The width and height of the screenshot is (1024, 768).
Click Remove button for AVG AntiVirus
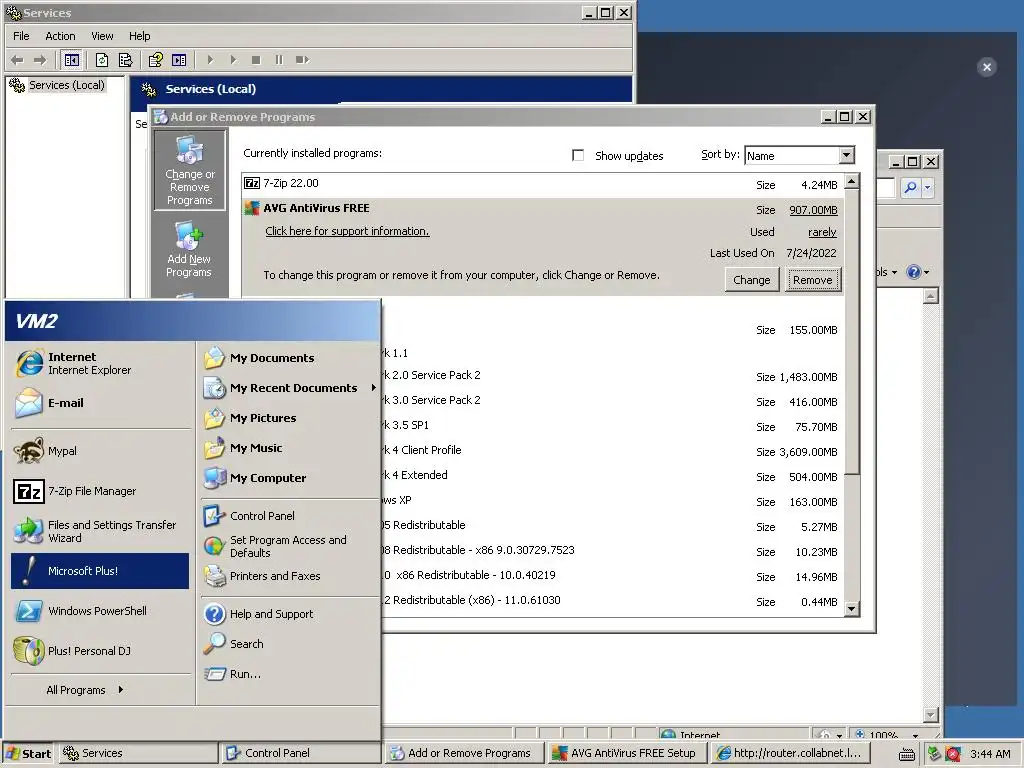tap(812, 280)
